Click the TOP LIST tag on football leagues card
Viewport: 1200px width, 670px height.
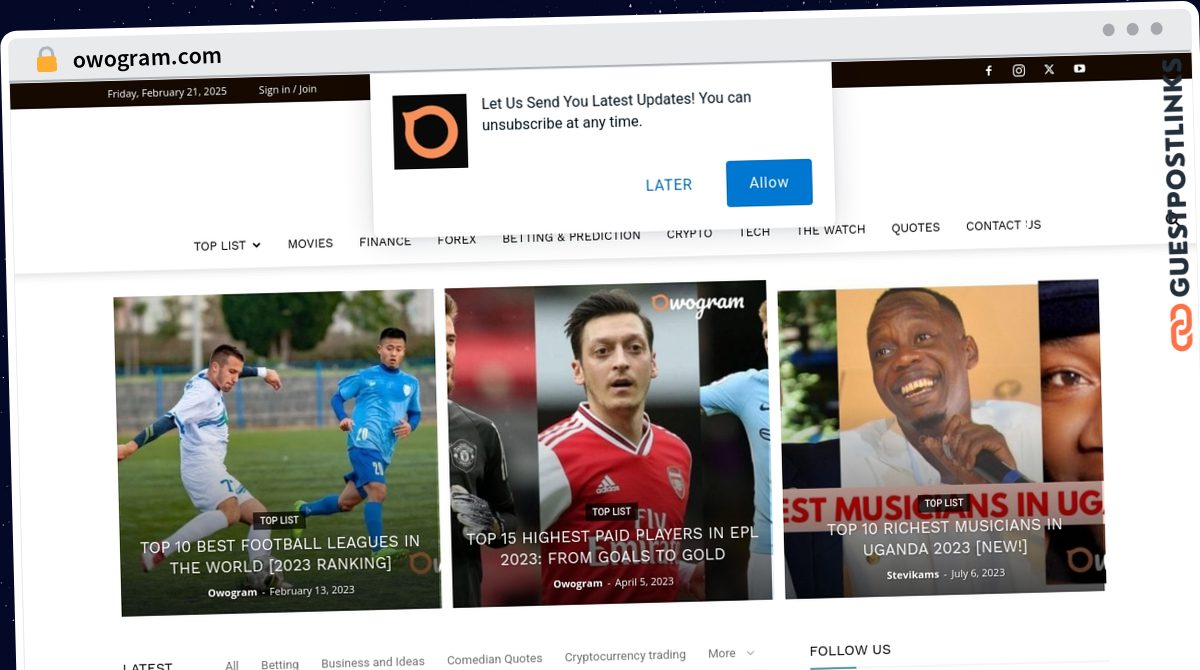279,520
